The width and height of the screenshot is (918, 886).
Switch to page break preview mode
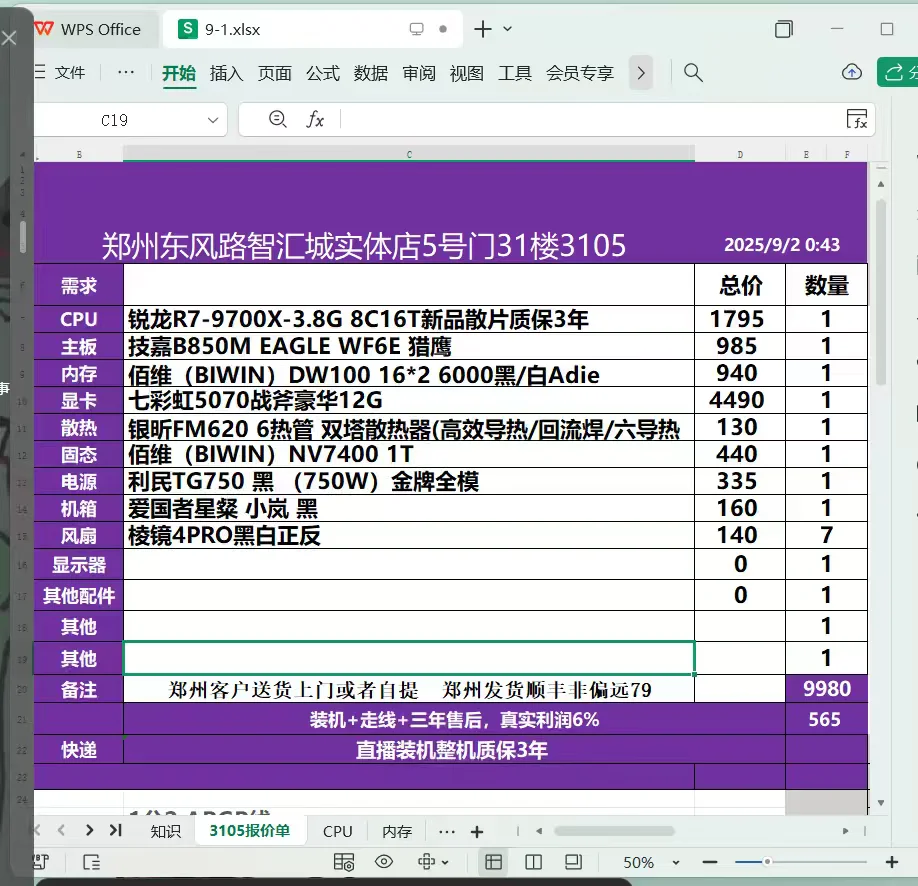point(533,862)
